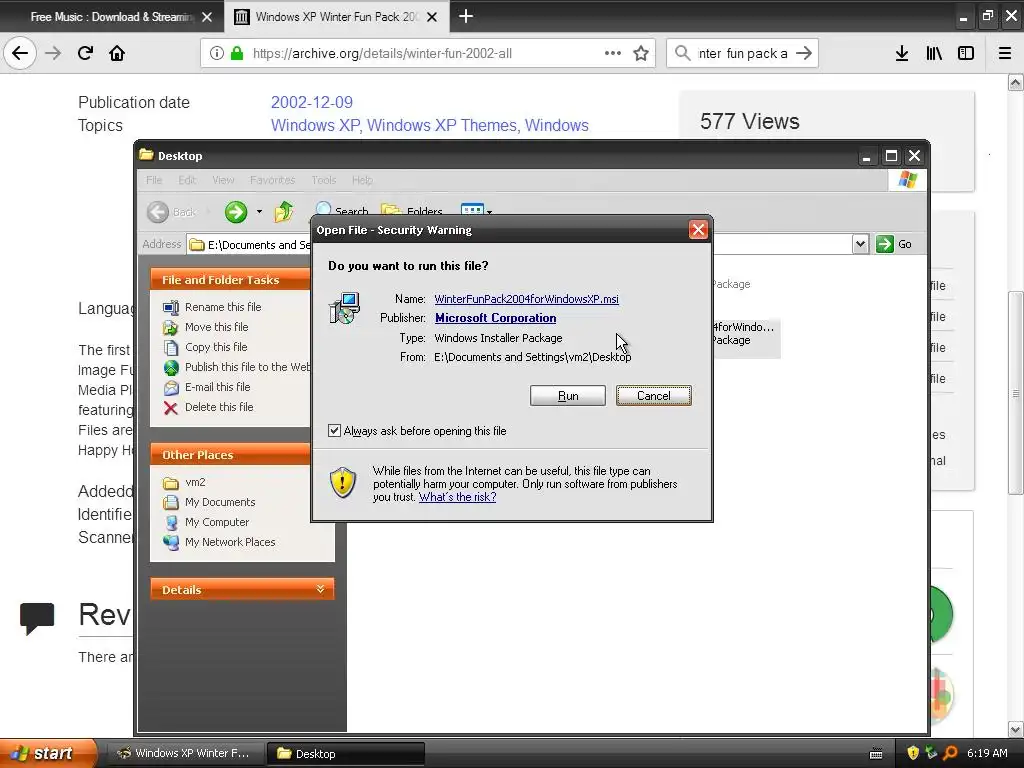This screenshot has height=768, width=1024.
Task: Switch to Windows XP Winter F... taskbar item
Action: pos(184,753)
